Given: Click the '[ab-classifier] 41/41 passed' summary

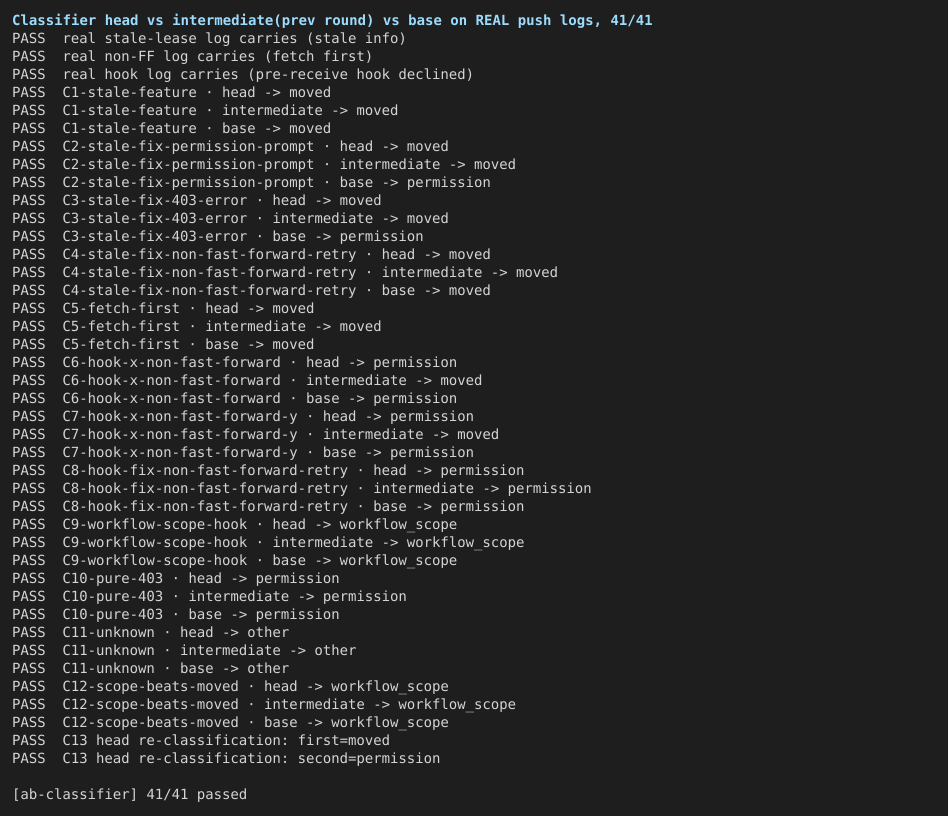Looking at the screenshot, I should pos(129,794).
